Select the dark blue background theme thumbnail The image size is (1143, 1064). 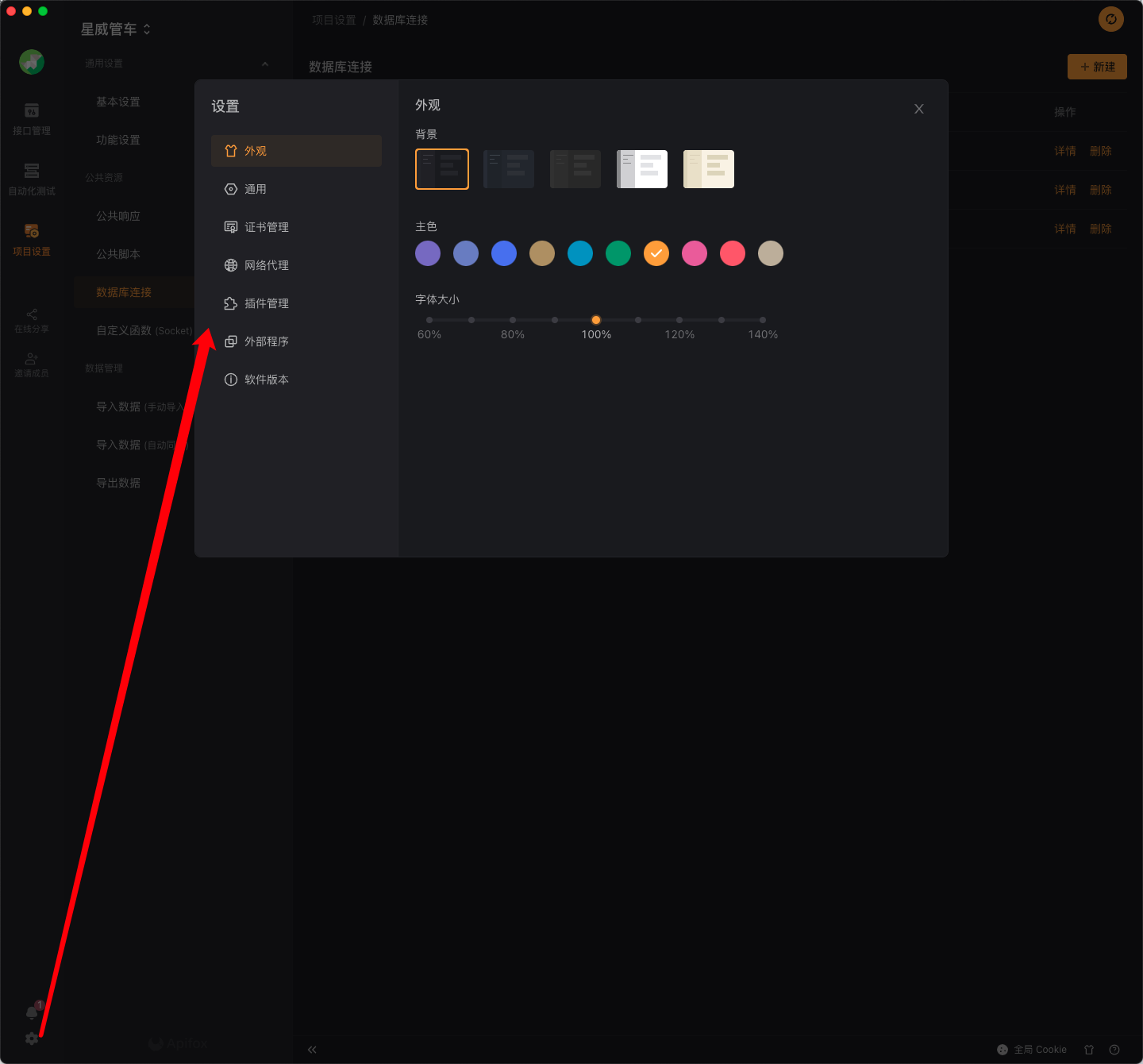pos(509,169)
